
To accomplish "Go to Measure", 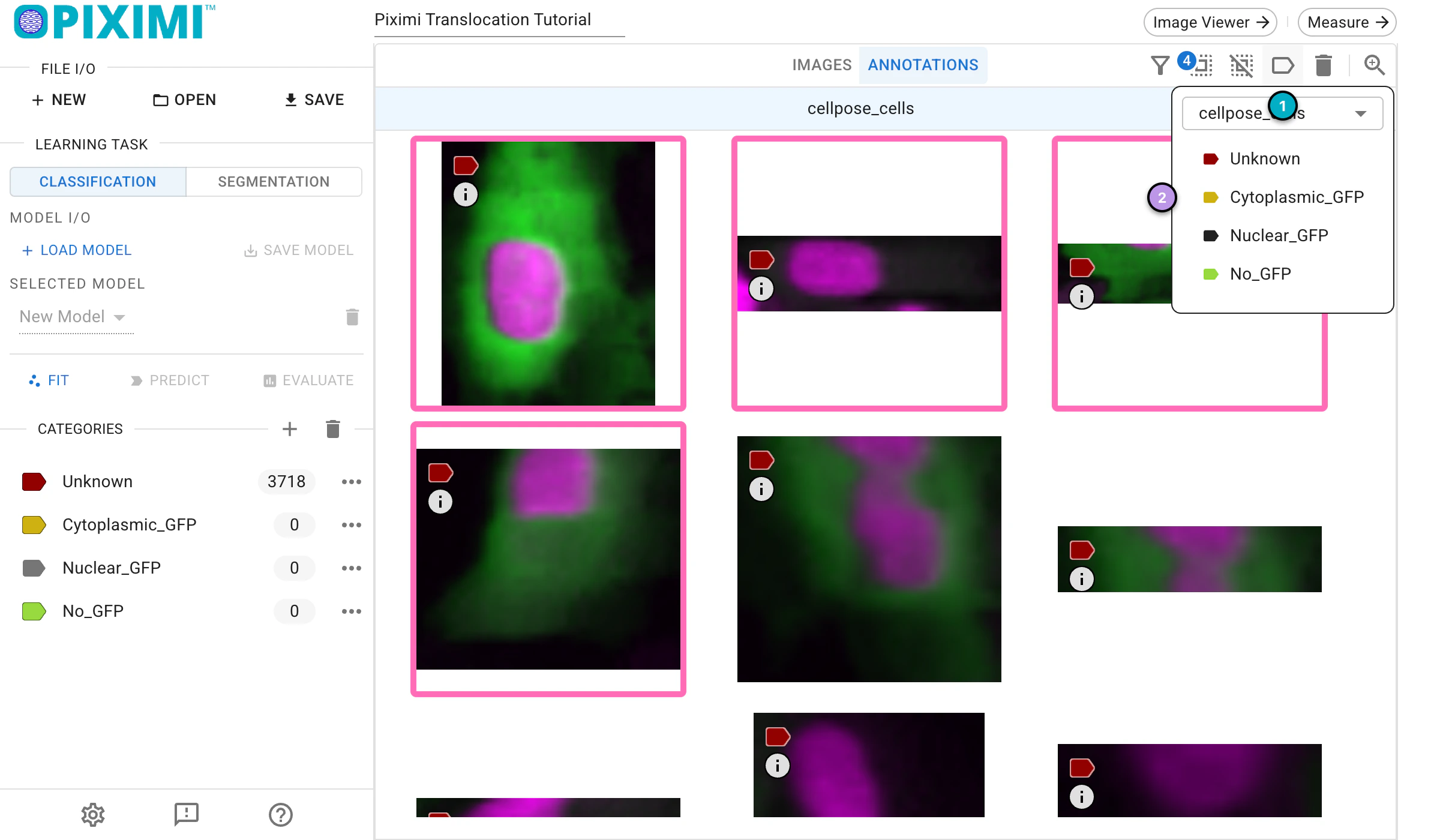I will [1347, 22].
